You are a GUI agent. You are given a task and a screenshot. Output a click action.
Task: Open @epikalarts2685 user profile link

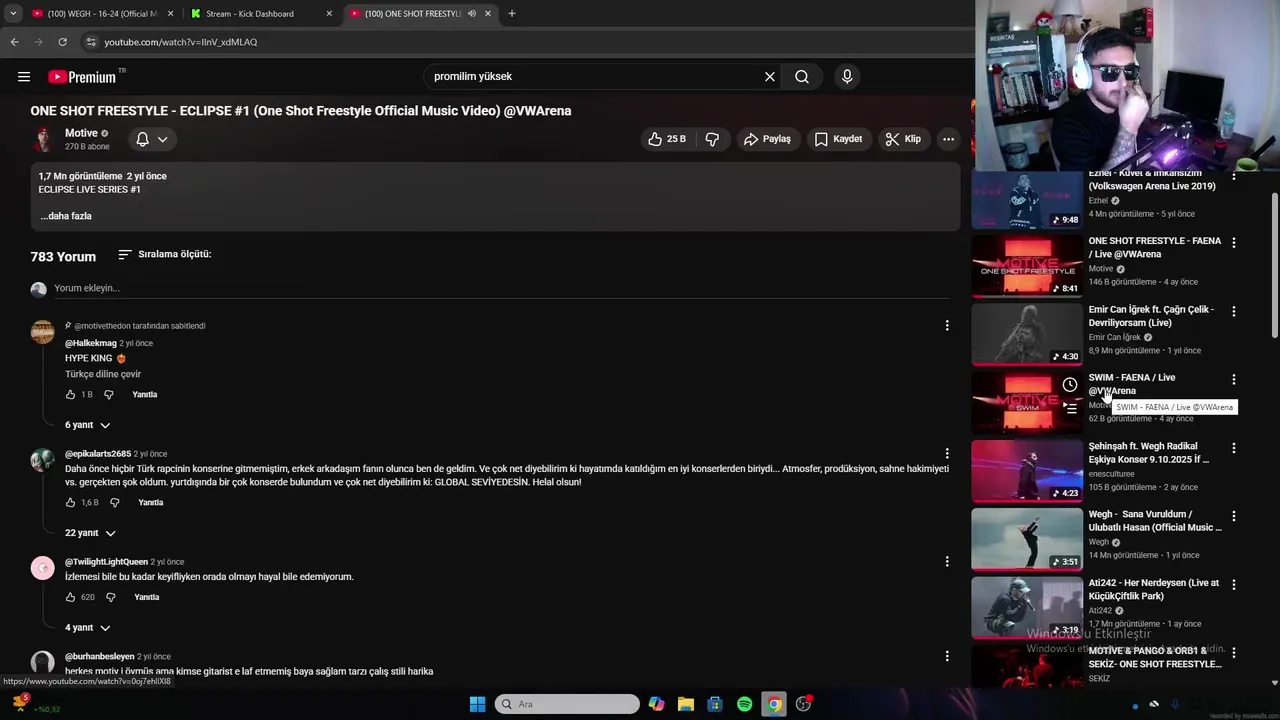click(98, 454)
